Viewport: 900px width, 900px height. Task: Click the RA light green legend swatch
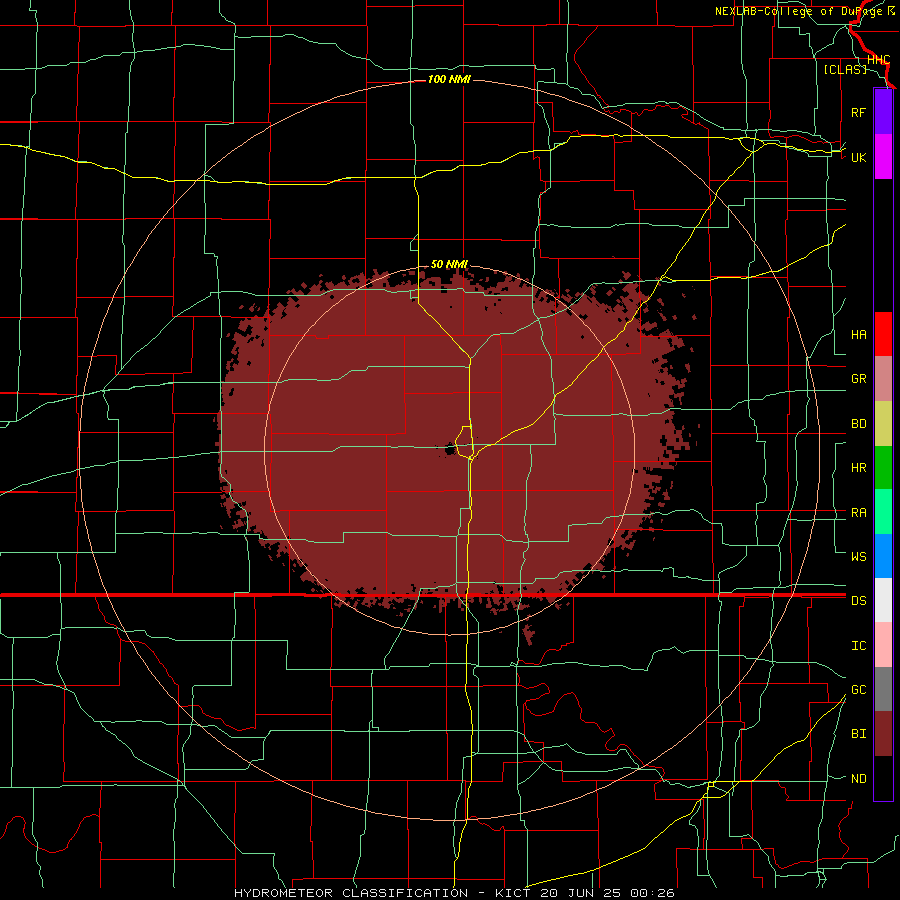pyautogui.click(x=883, y=512)
